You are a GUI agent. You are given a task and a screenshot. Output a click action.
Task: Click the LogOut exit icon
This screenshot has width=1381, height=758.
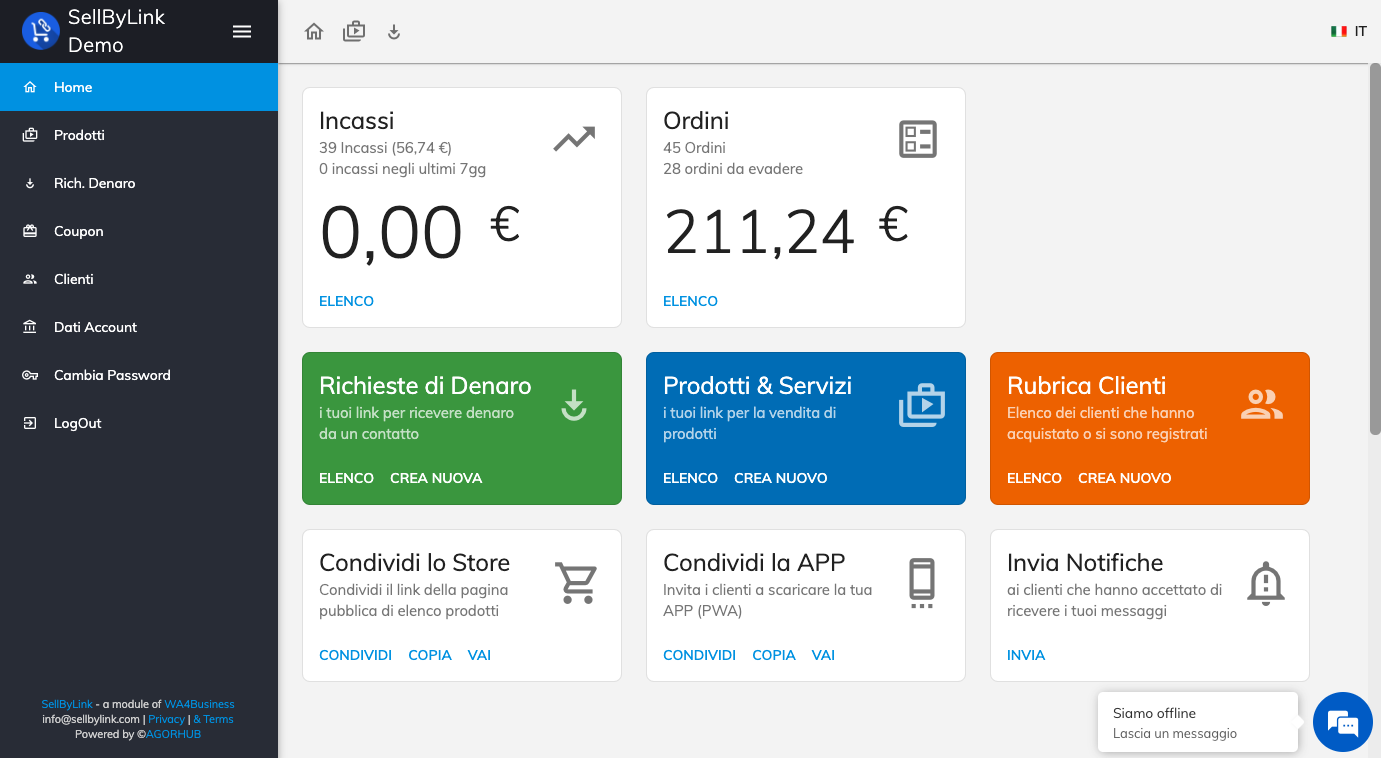tap(30, 423)
